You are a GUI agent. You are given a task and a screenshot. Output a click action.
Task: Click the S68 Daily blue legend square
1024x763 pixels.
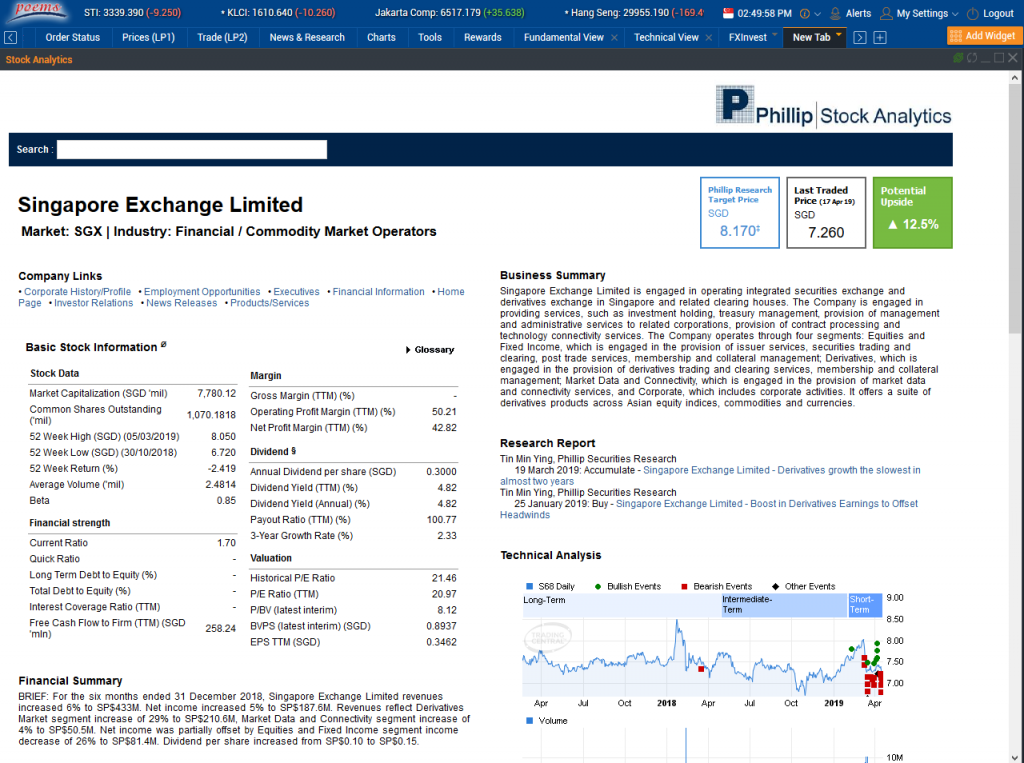[530, 587]
